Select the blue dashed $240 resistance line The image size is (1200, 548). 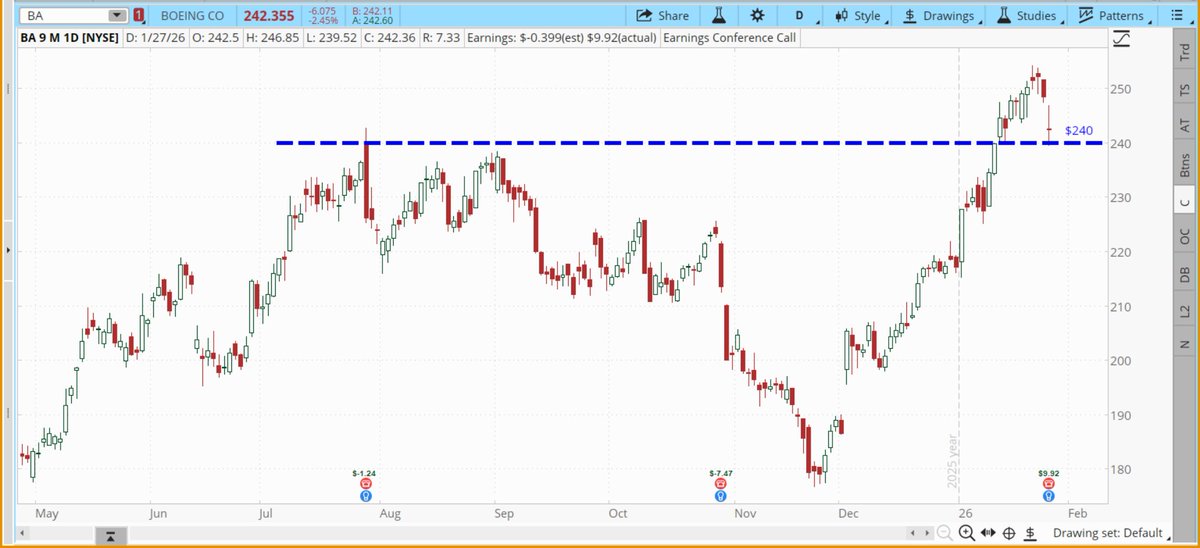coord(690,143)
